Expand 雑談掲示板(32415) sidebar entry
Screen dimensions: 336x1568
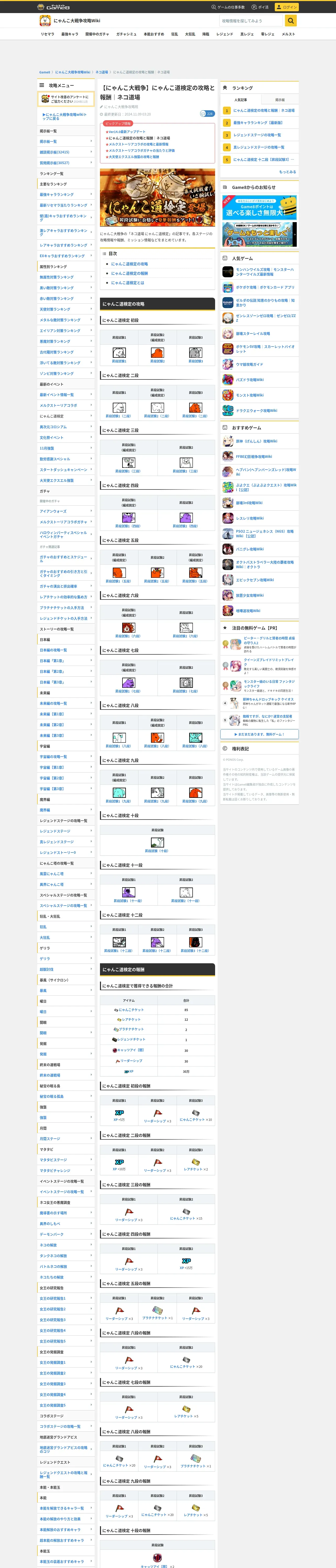pyautogui.click(x=66, y=152)
